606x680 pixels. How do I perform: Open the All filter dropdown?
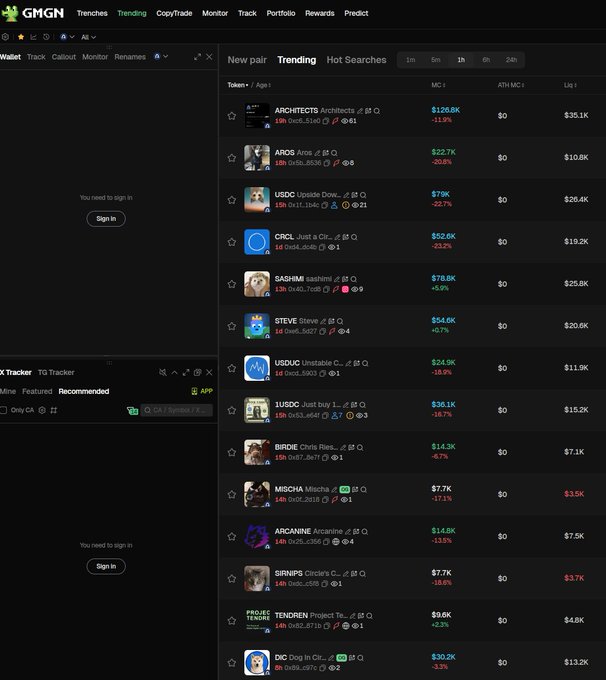click(88, 37)
